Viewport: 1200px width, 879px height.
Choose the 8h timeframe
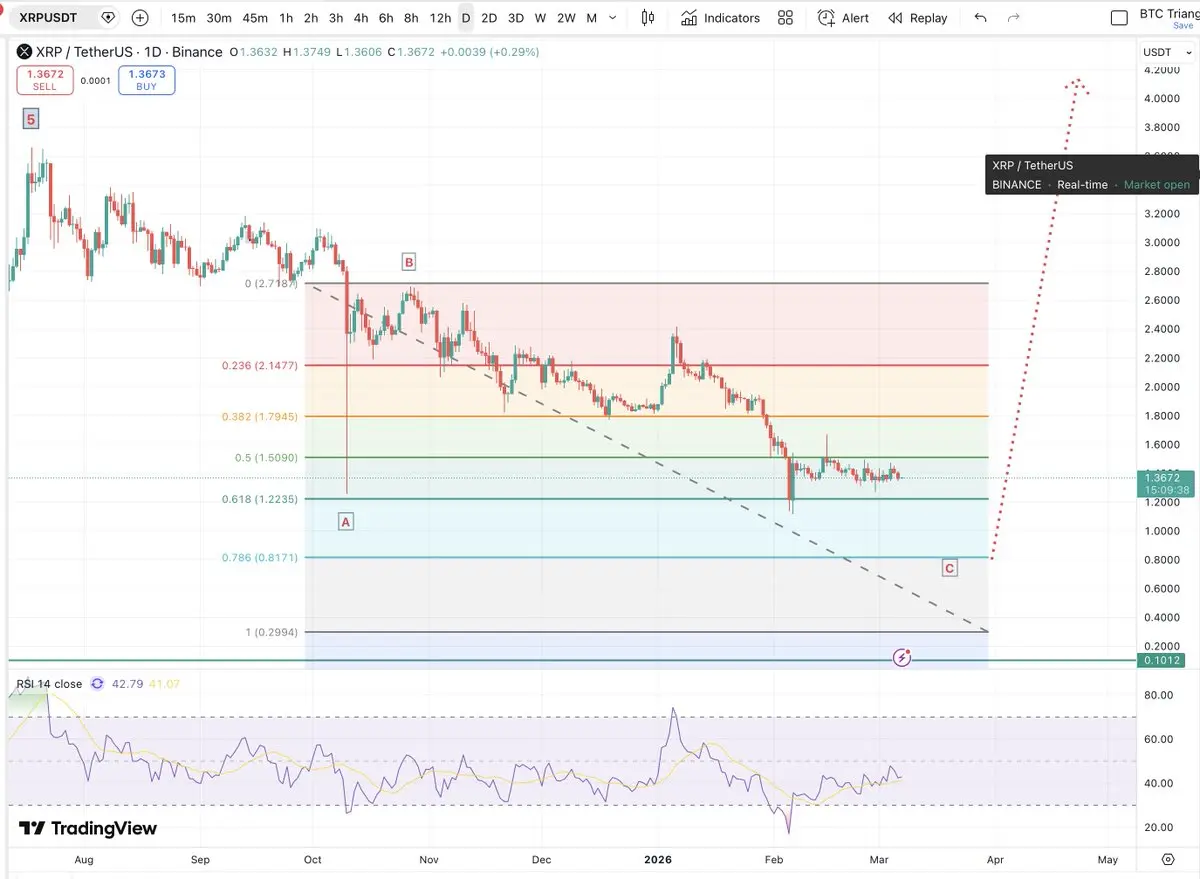411,18
